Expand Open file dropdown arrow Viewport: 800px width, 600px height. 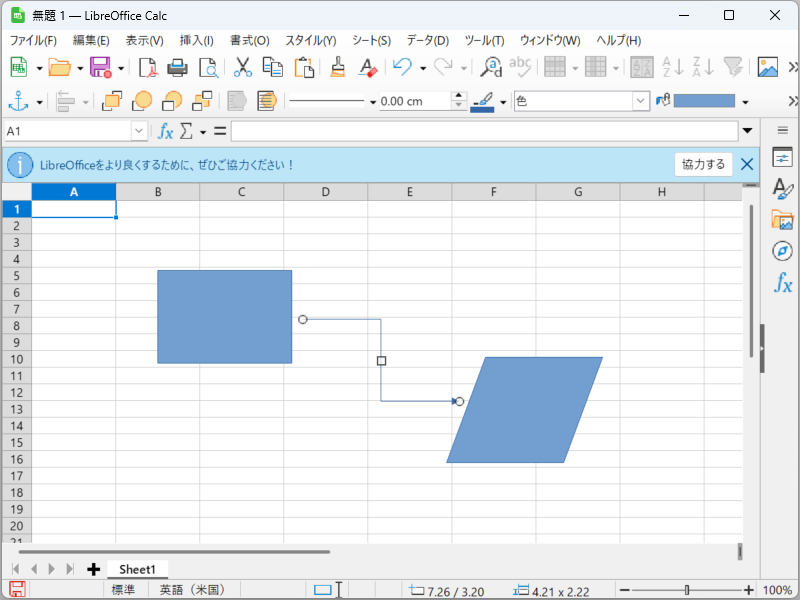pos(80,68)
